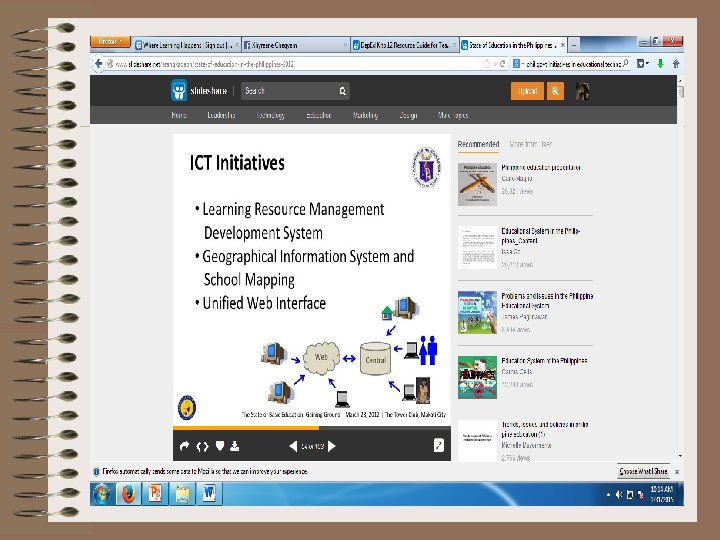Open the orange Firefox menu button
The height and width of the screenshot is (540, 720).
(x=110, y=41)
